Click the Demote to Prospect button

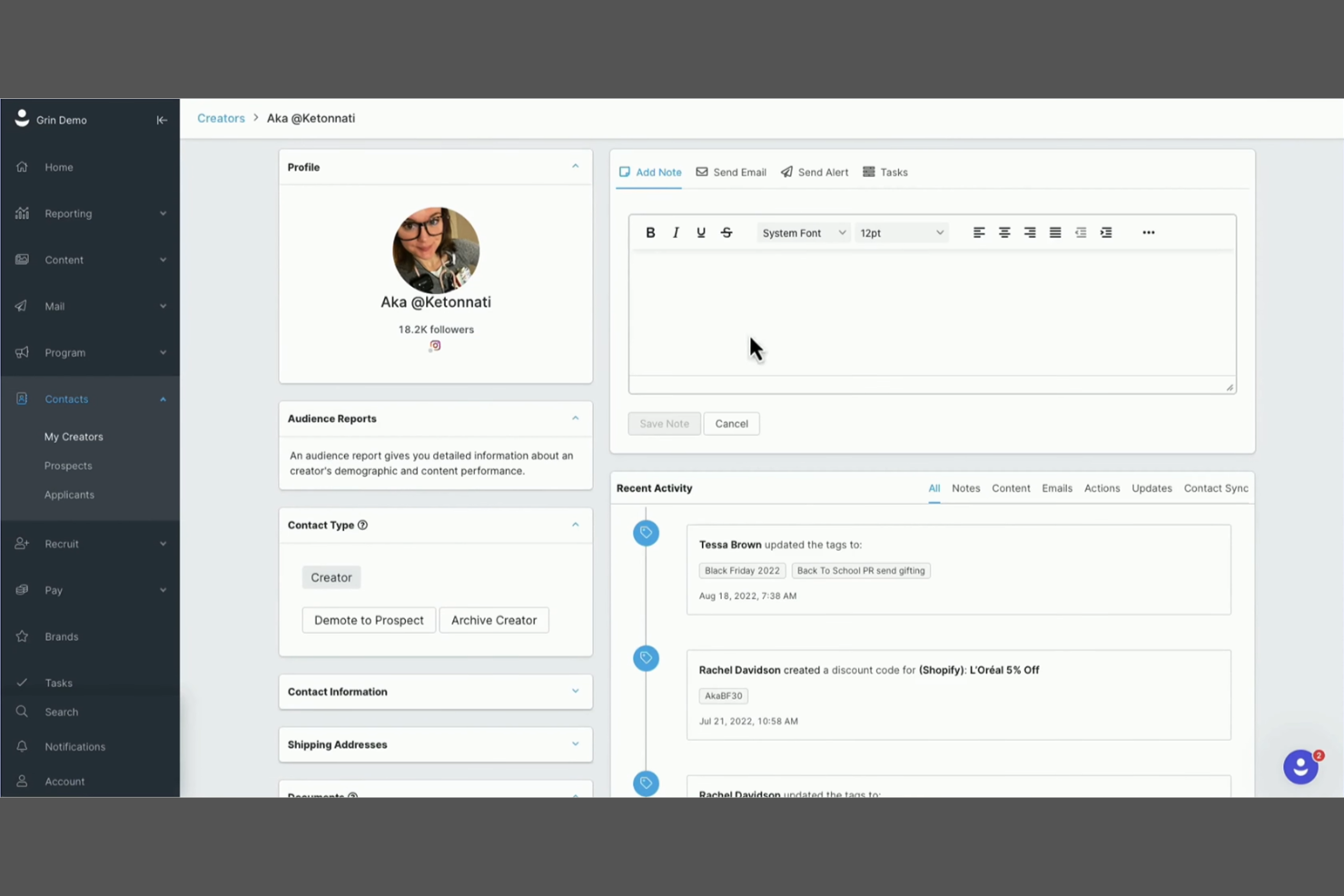point(368,620)
